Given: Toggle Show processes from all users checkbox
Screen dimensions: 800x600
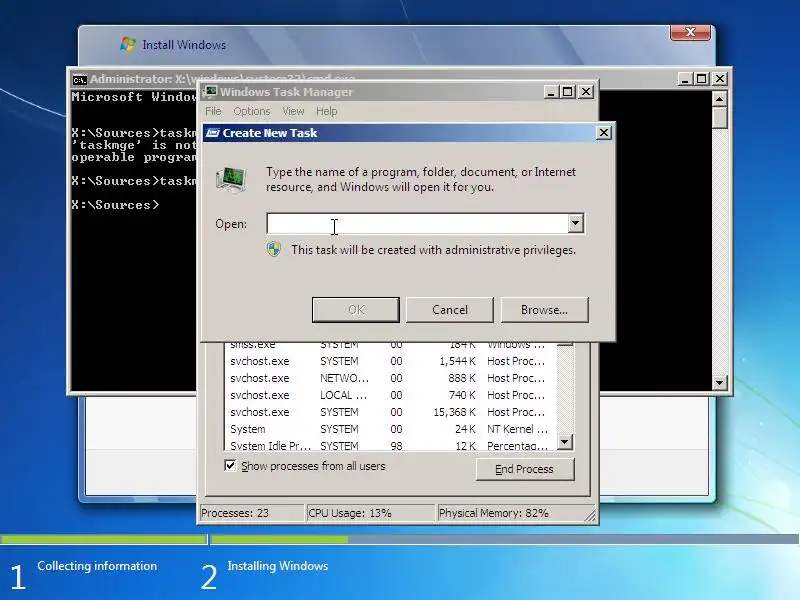Looking at the screenshot, I should (230, 465).
